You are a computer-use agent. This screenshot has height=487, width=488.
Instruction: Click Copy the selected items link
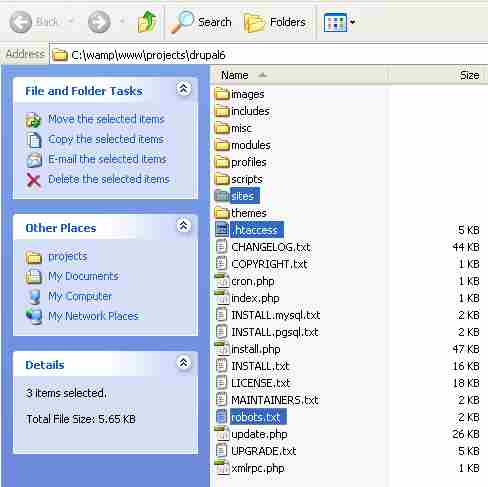click(x=106, y=139)
